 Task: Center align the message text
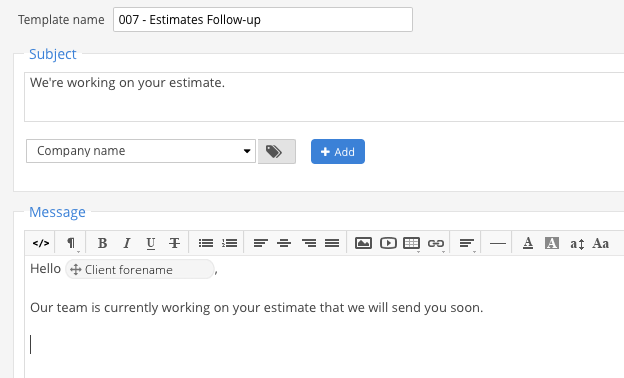pyautogui.click(x=284, y=243)
